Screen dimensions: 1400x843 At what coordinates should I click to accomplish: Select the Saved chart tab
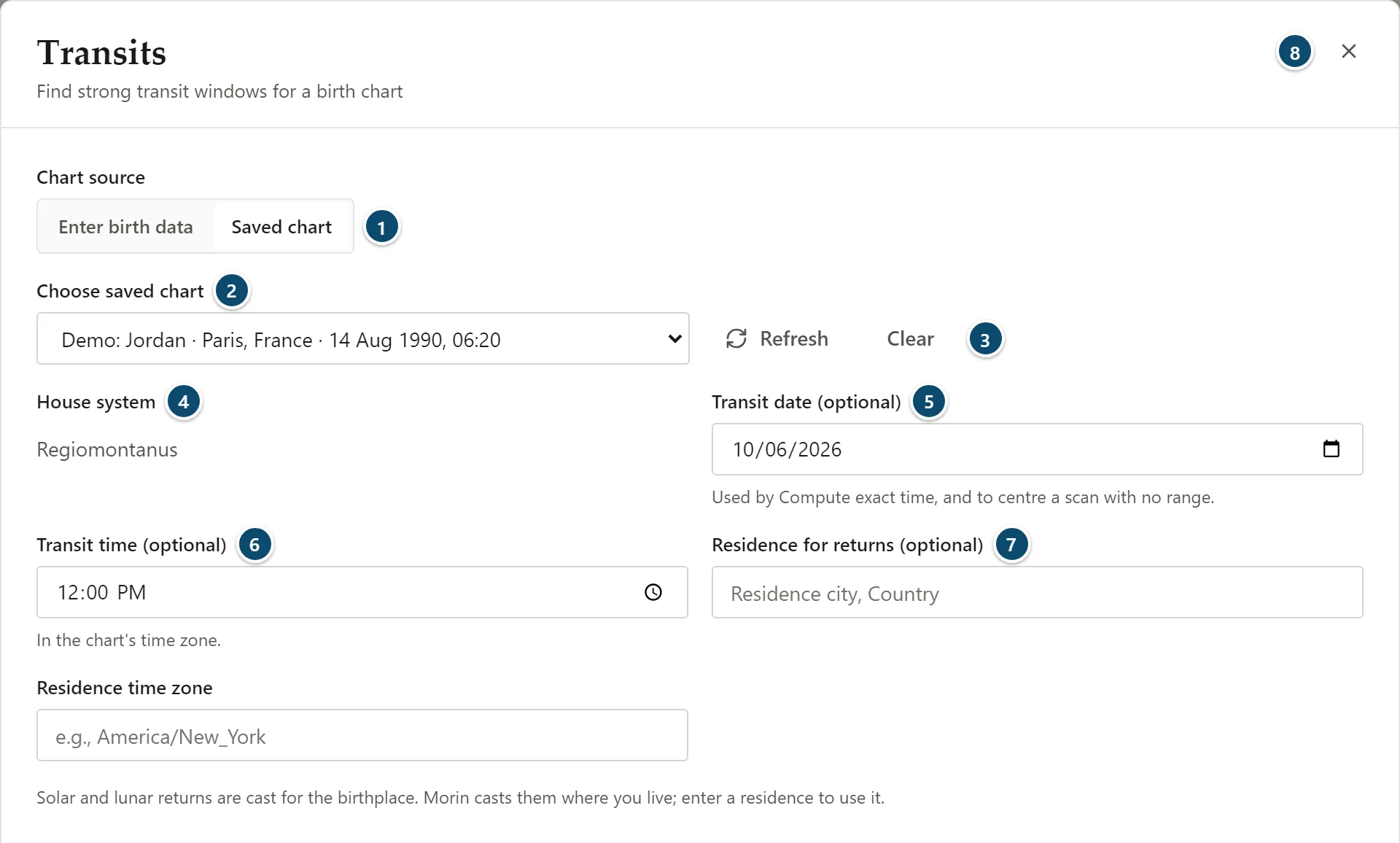click(281, 227)
